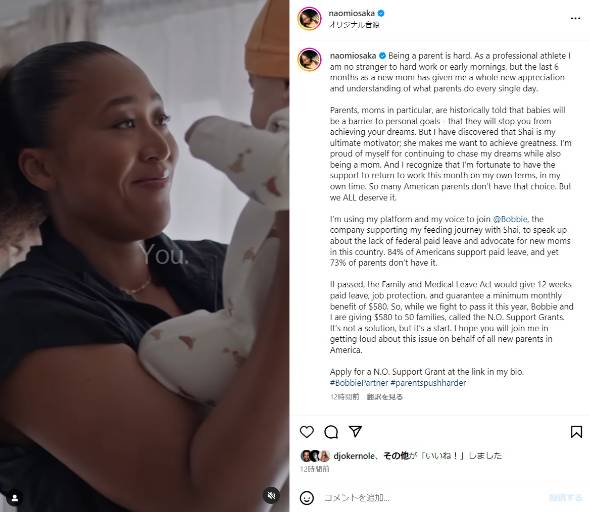Click the verified badge in the header
Screen dimensions: 590x512
[x=381, y=13]
